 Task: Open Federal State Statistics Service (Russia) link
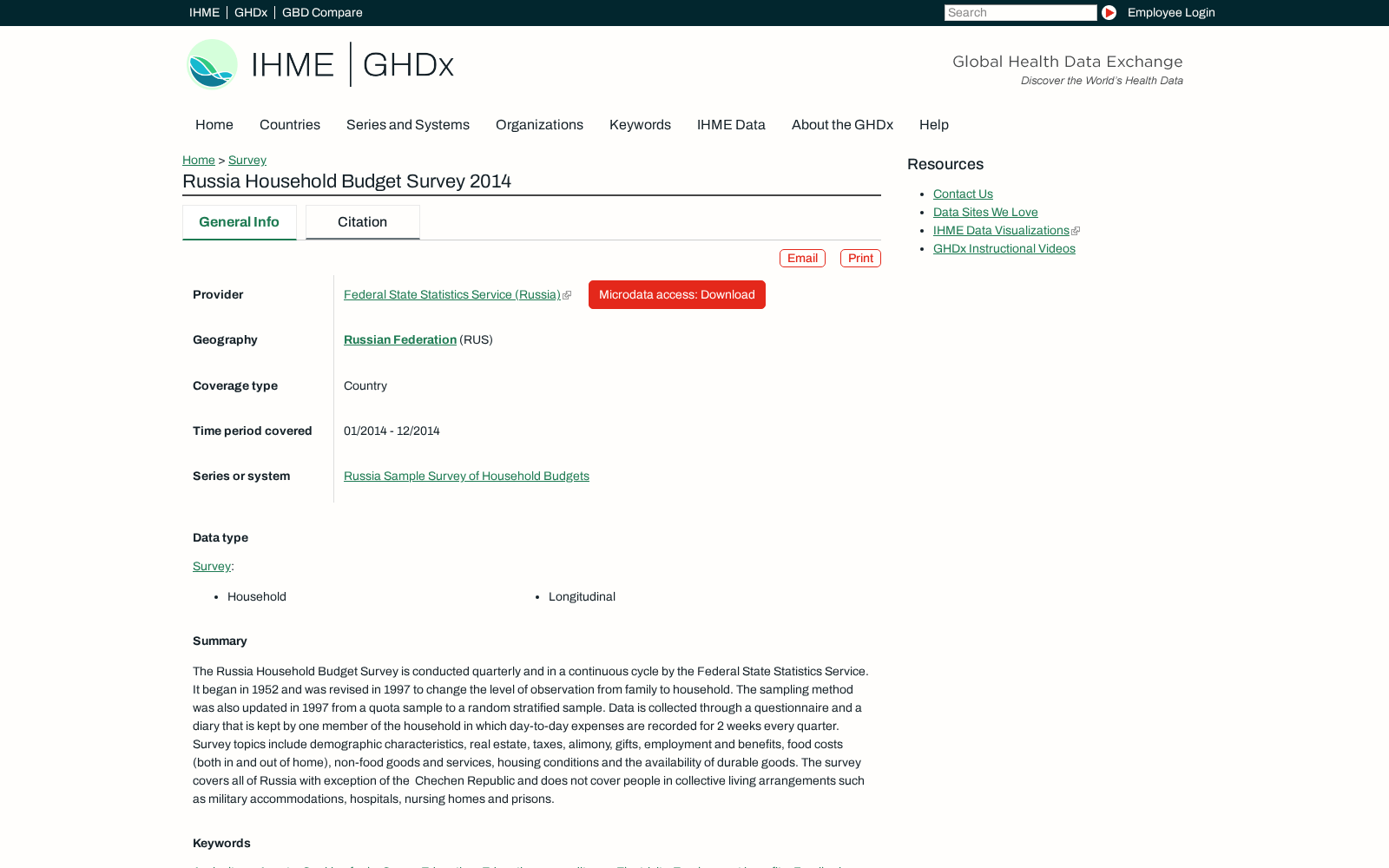tap(452, 294)
